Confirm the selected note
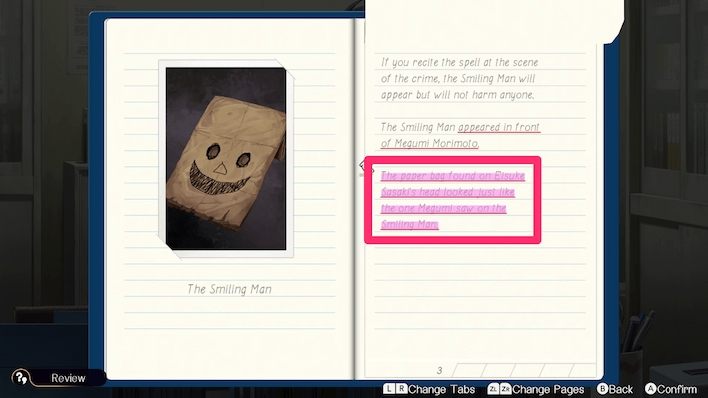 (x=671, y=389)
